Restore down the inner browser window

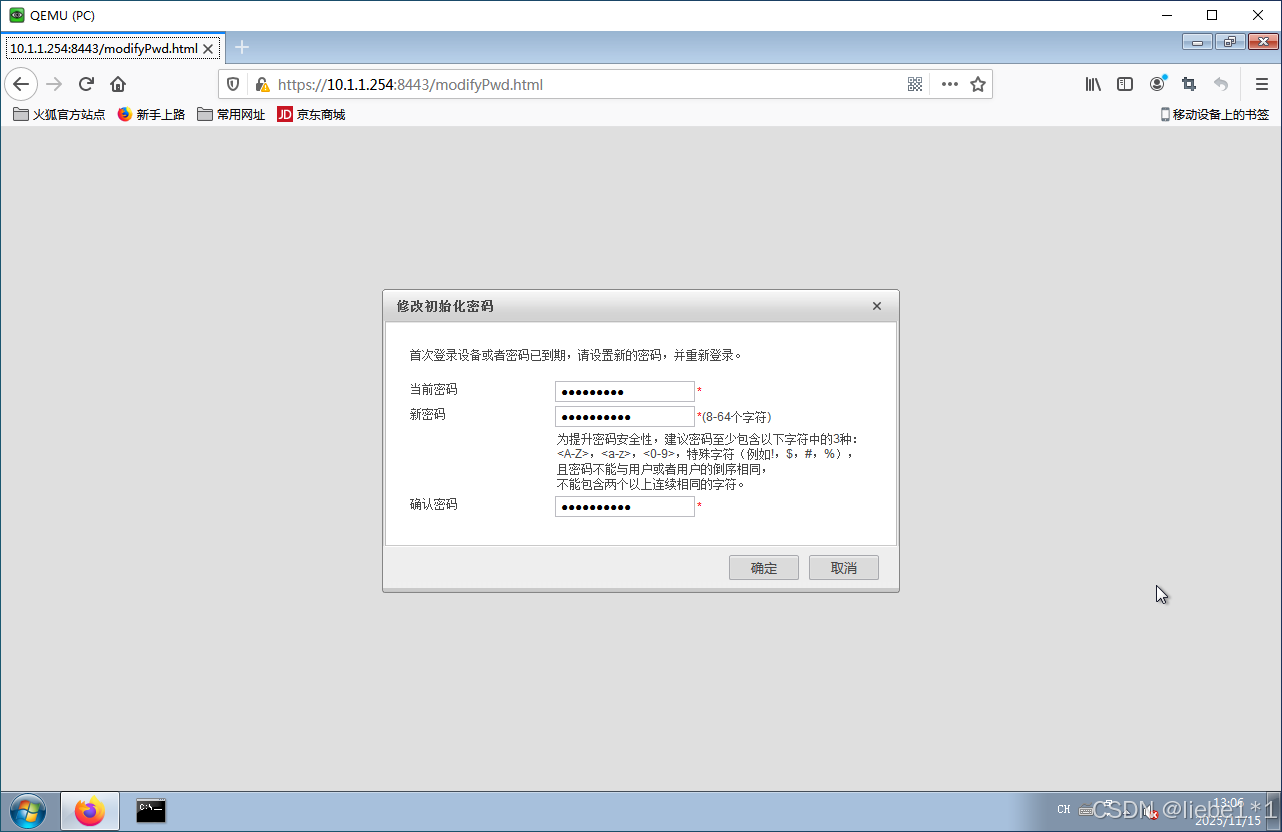tap(1229, 41)
